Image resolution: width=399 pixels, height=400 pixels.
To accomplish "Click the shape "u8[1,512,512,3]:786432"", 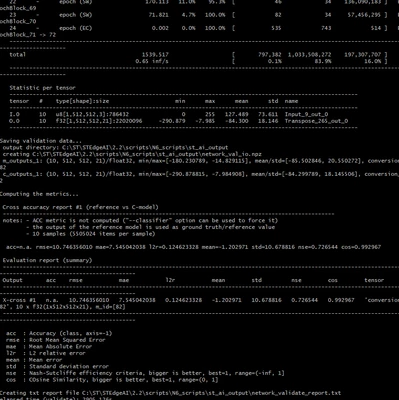I will pyautogui.click(x=92, y=114).
